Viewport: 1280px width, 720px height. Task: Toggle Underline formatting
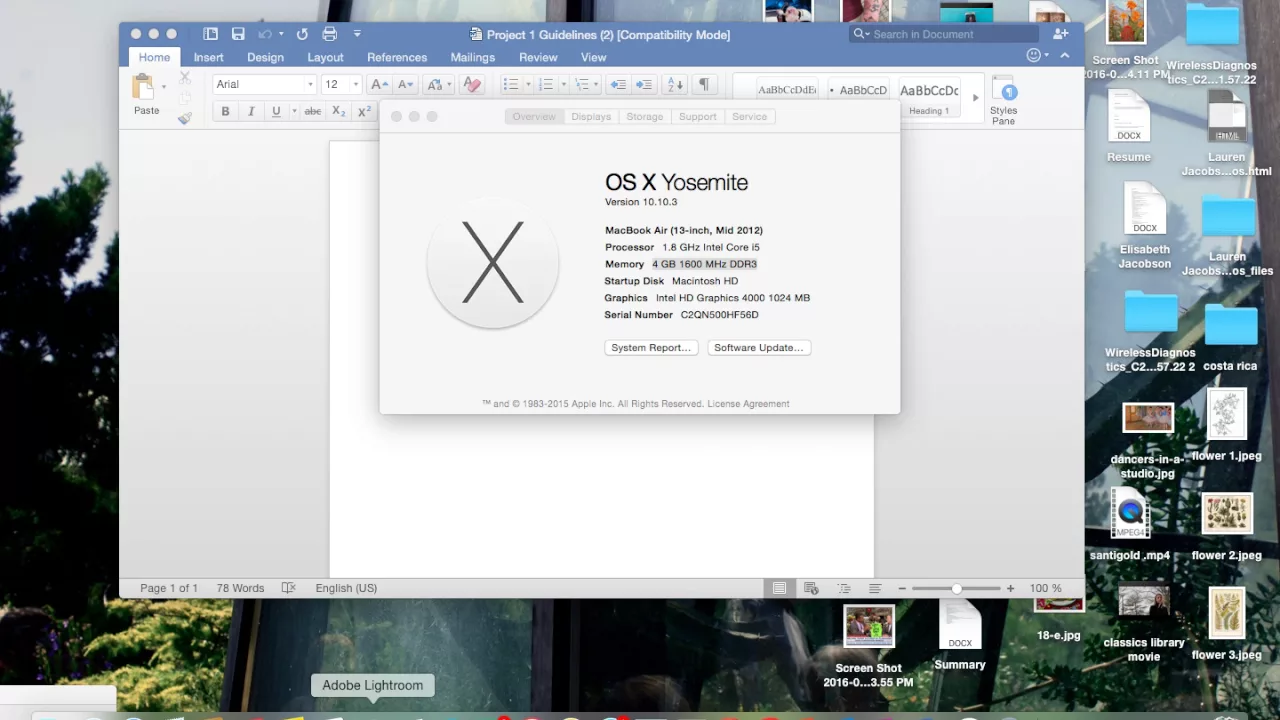(276, 111)
